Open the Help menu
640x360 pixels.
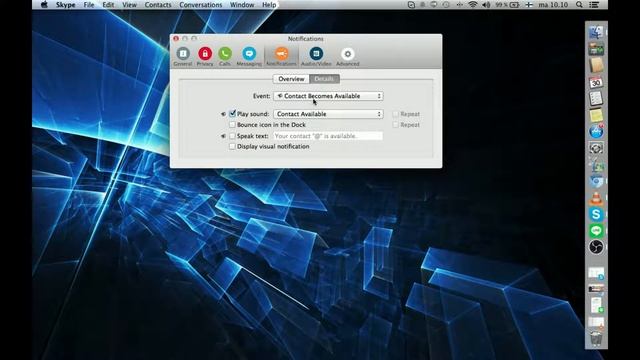269,5
